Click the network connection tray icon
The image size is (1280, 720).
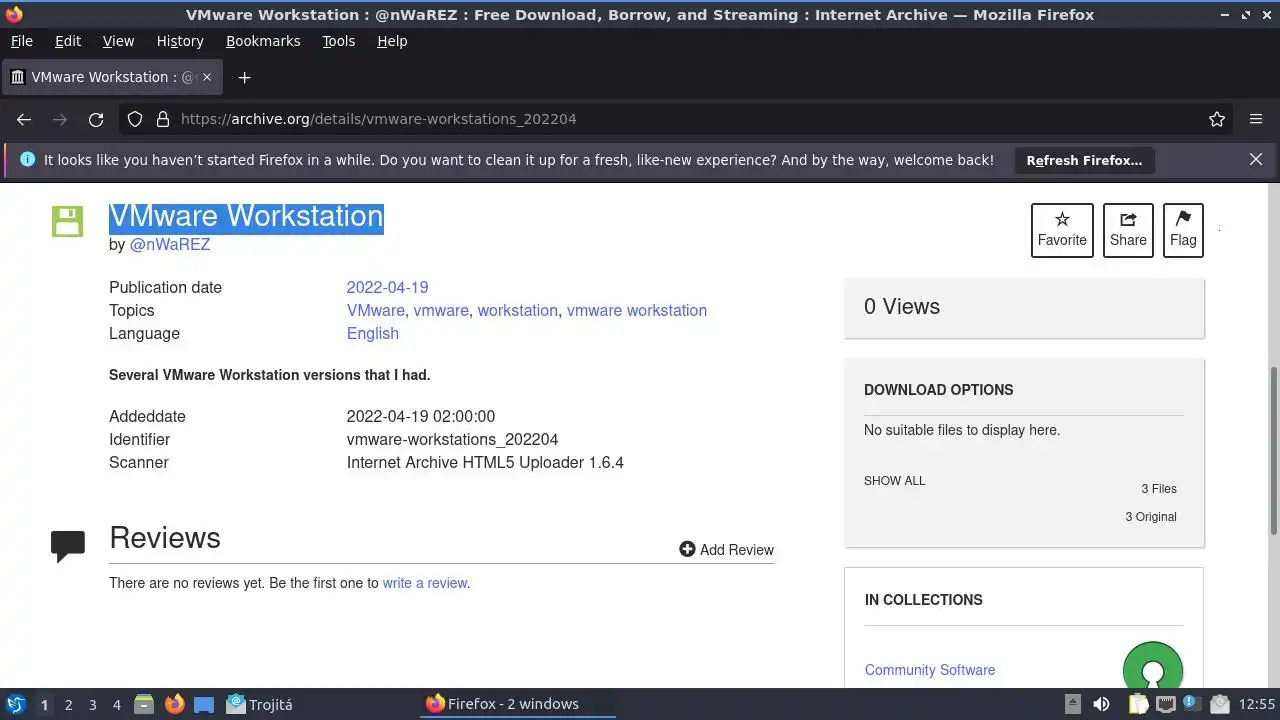click(x=1166, y=704)
